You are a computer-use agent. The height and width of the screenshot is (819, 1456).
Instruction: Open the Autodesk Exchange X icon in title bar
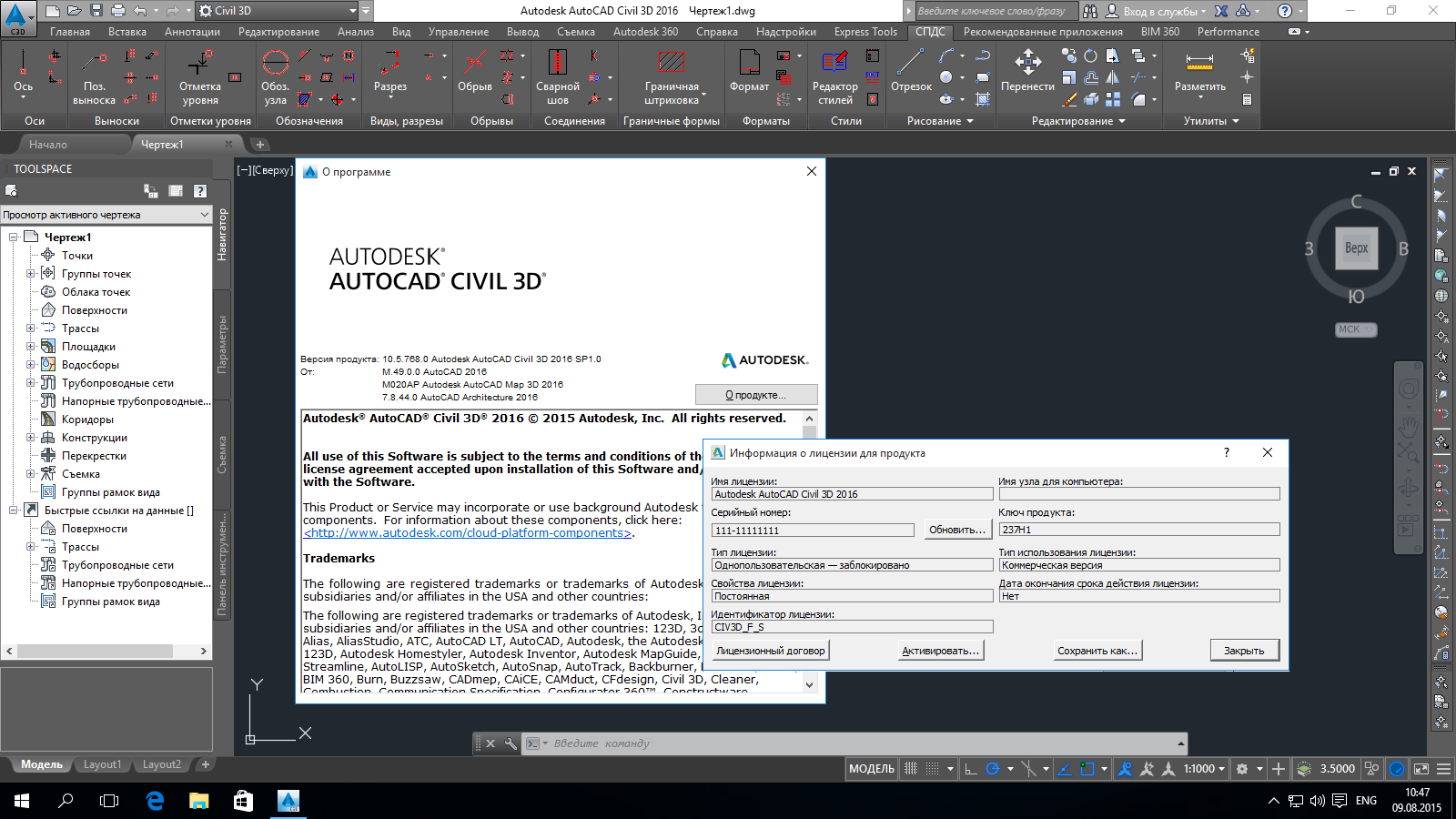[x=1221, y=11]
